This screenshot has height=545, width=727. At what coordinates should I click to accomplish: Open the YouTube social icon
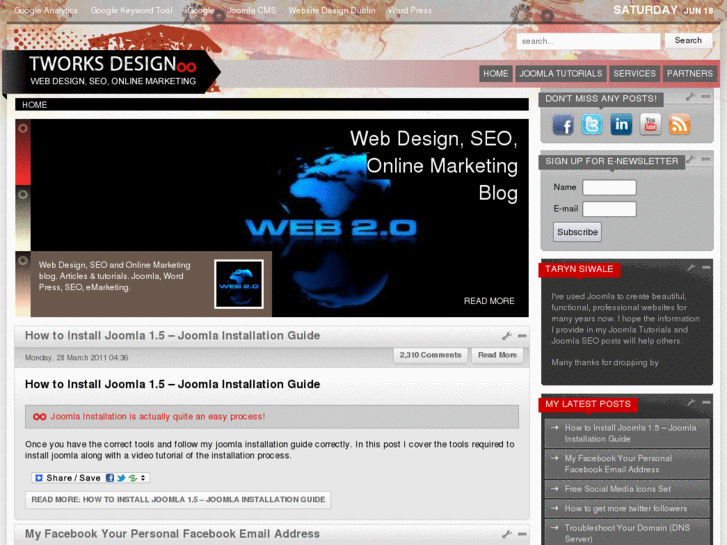click(650, 124)
